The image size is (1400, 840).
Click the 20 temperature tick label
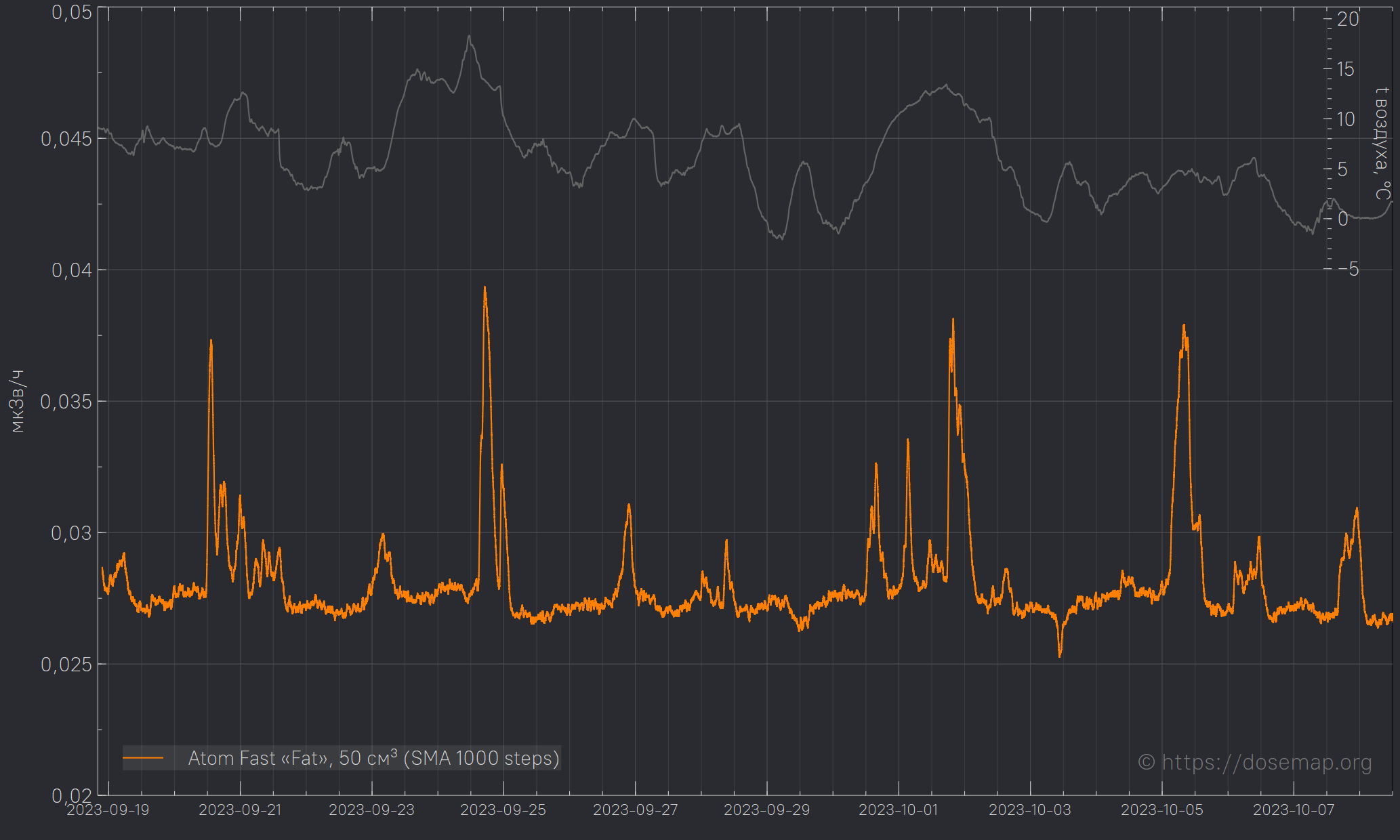click(x=1348, y=19)
